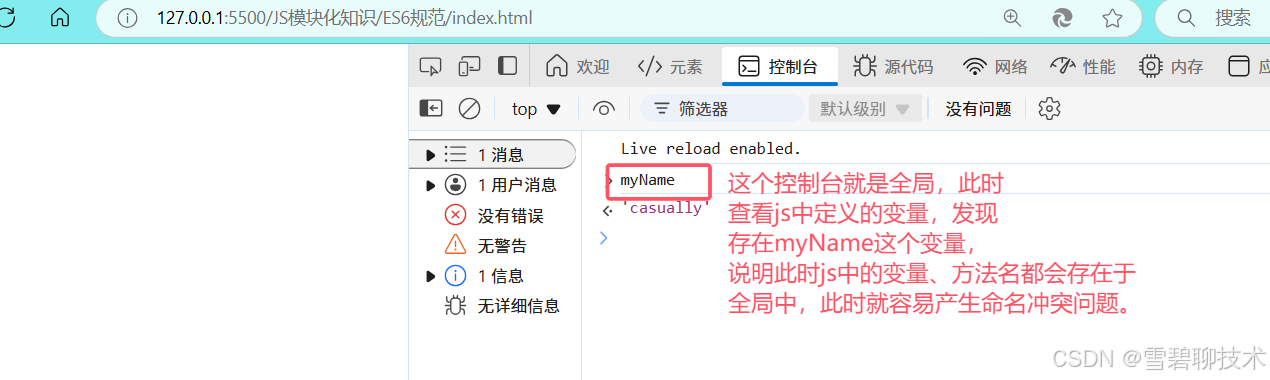
Task: Click the site info icon in address bar
Action: pos(127,17)
